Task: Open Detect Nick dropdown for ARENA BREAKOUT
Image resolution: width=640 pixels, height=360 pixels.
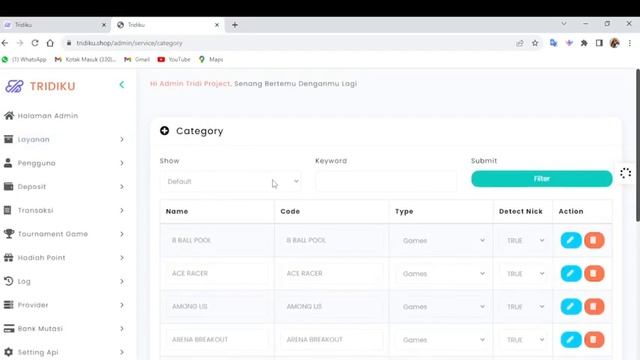Action: [x=523, y=340]
